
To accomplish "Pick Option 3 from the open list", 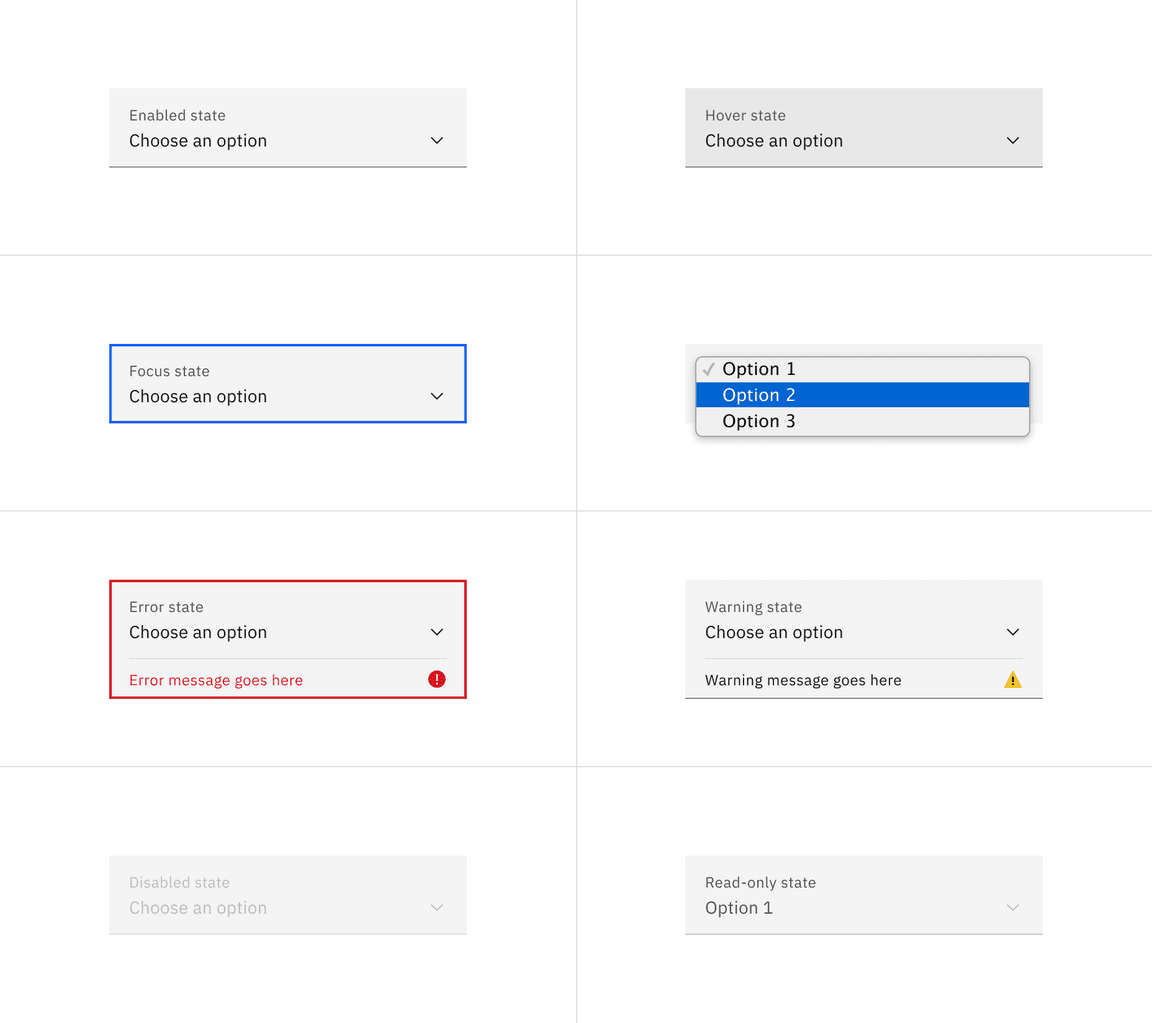I will click(x=759, y=421).
